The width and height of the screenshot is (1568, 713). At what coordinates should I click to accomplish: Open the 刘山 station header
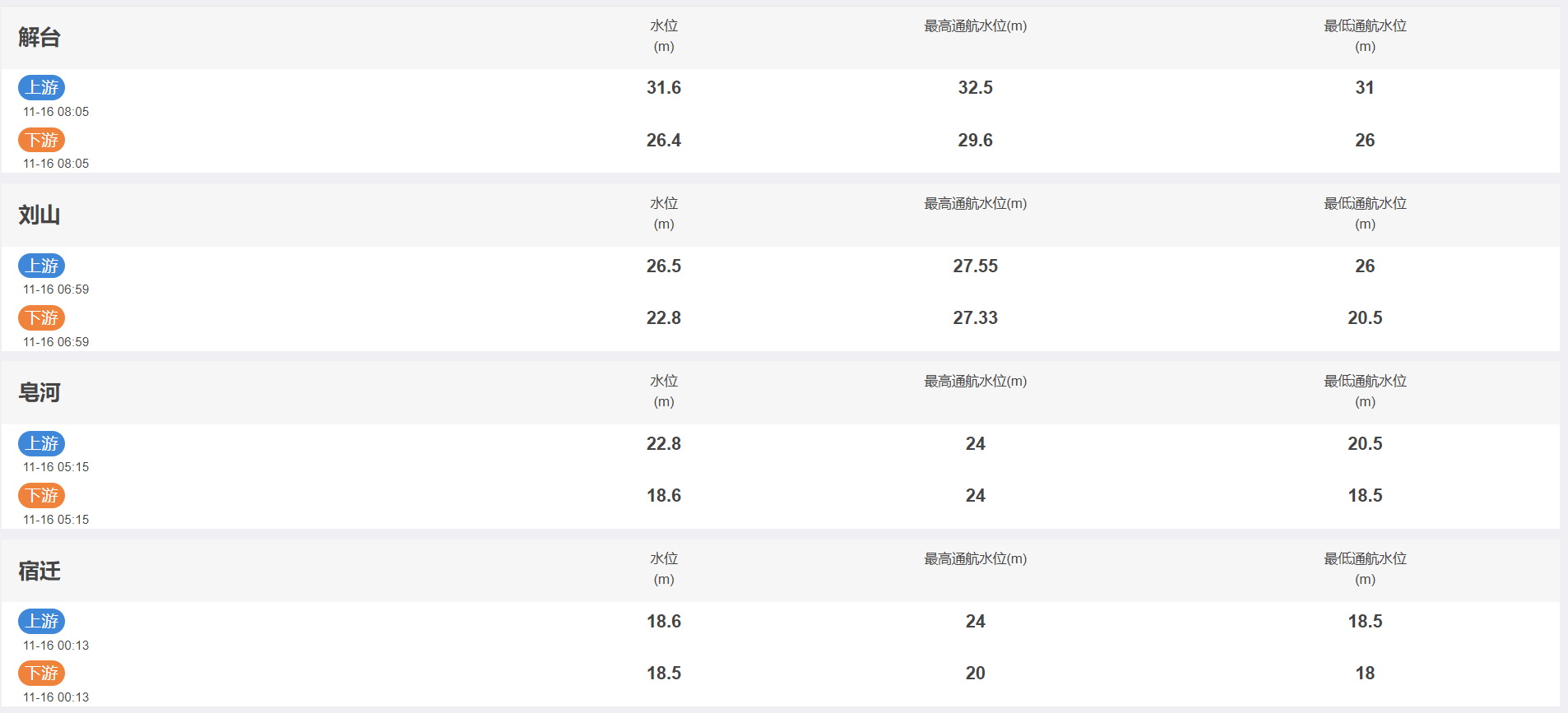39,215
